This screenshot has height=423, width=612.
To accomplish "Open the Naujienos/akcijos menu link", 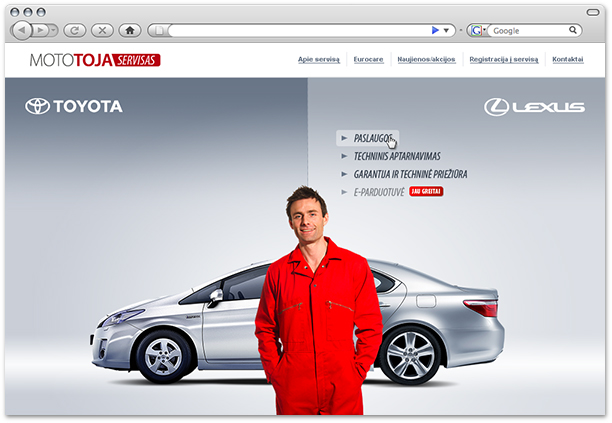I will click(x=426, y=59).
